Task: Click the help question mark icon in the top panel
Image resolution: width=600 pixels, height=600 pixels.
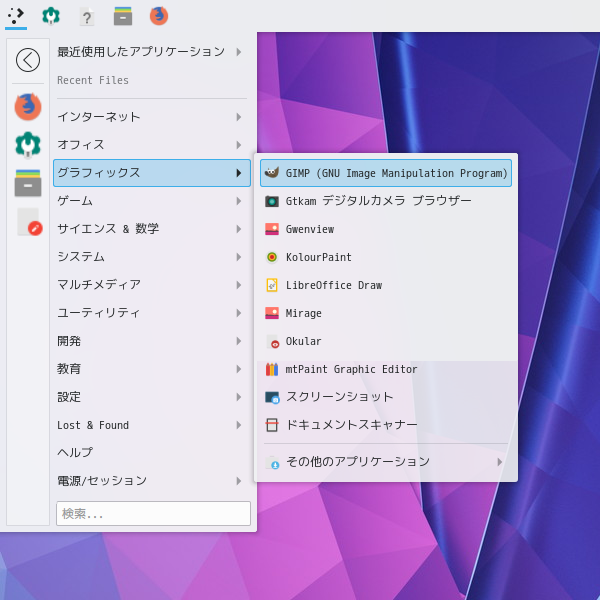Action: click(87, 17)
